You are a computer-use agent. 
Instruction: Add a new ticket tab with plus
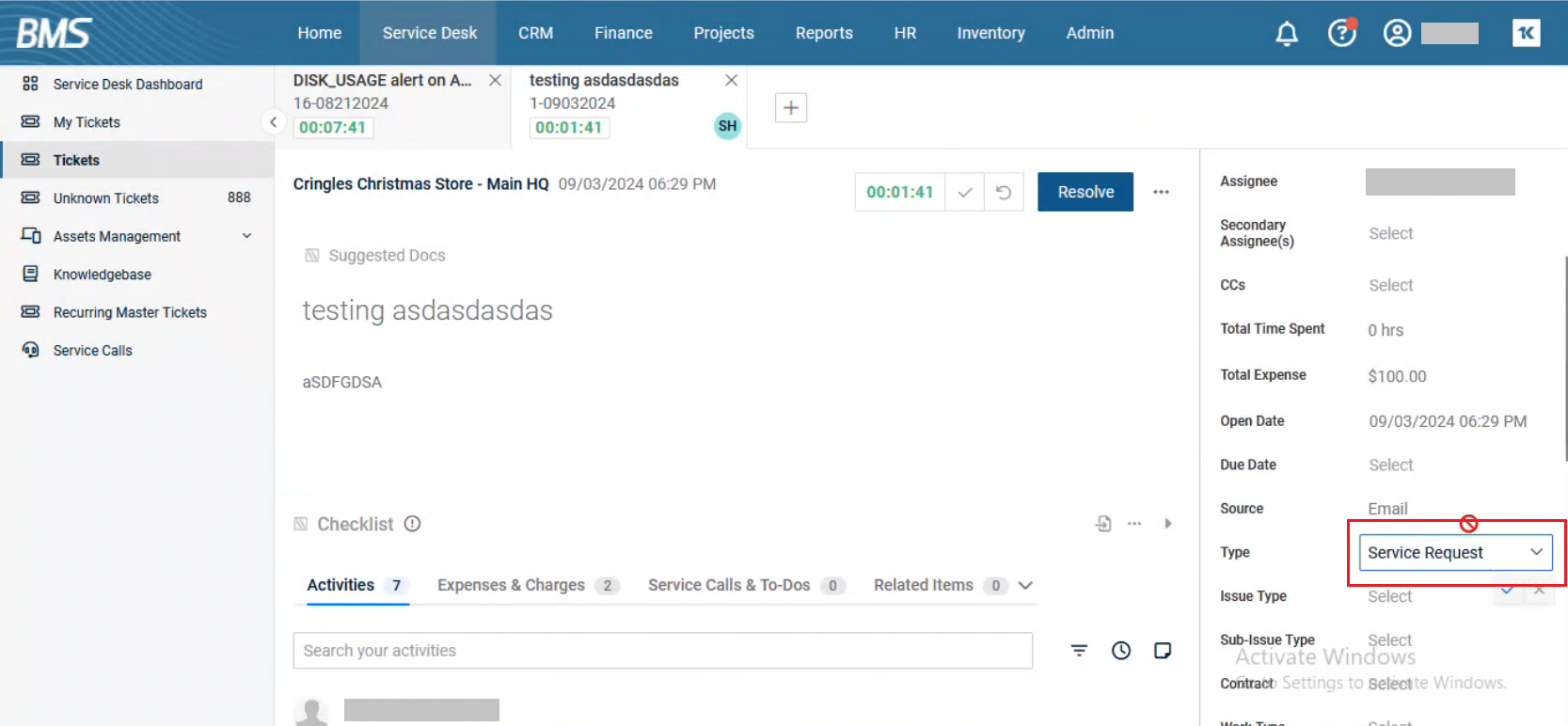point(790,108)
